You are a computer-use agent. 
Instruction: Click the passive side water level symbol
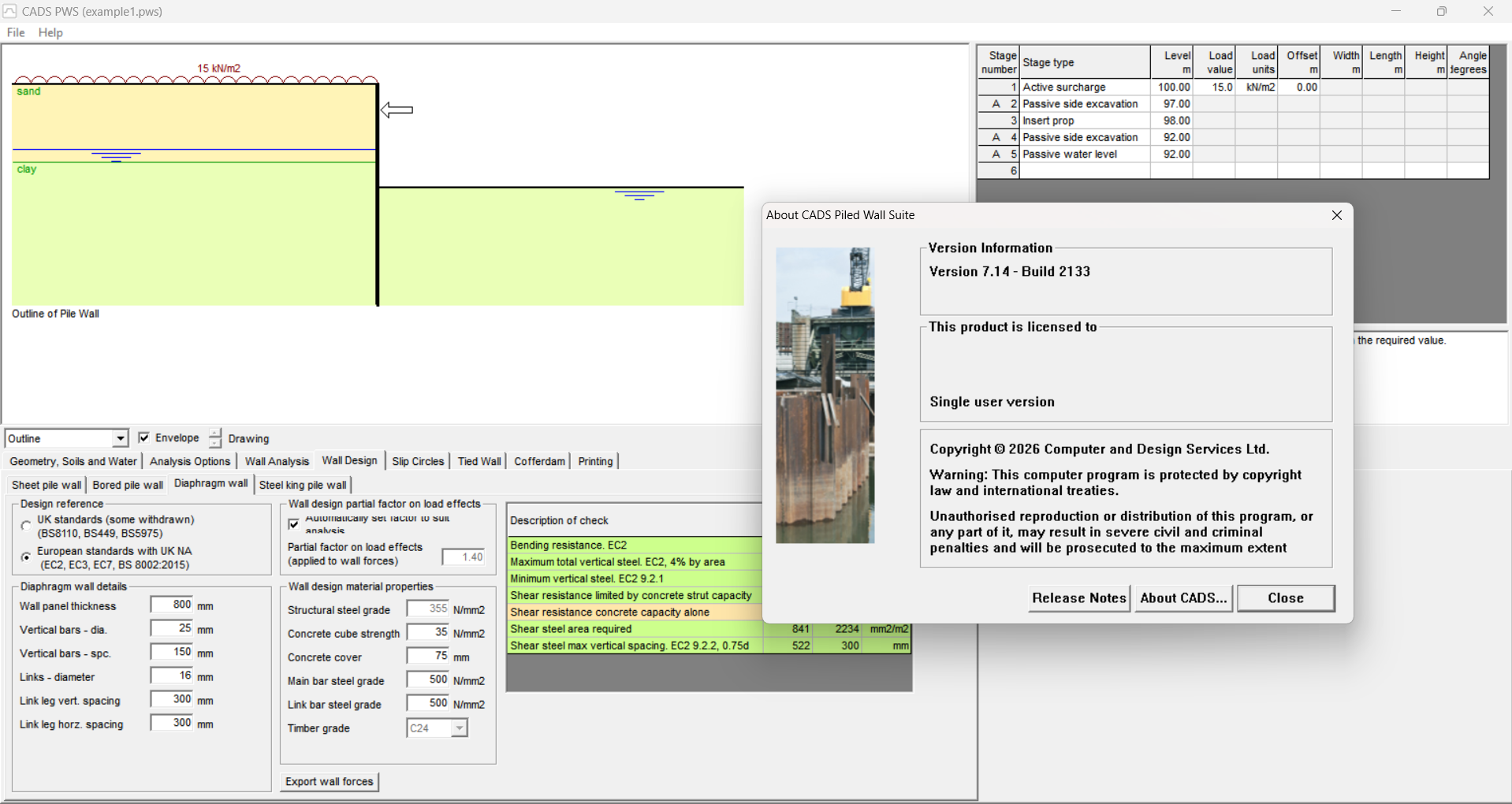pos(639,195)
